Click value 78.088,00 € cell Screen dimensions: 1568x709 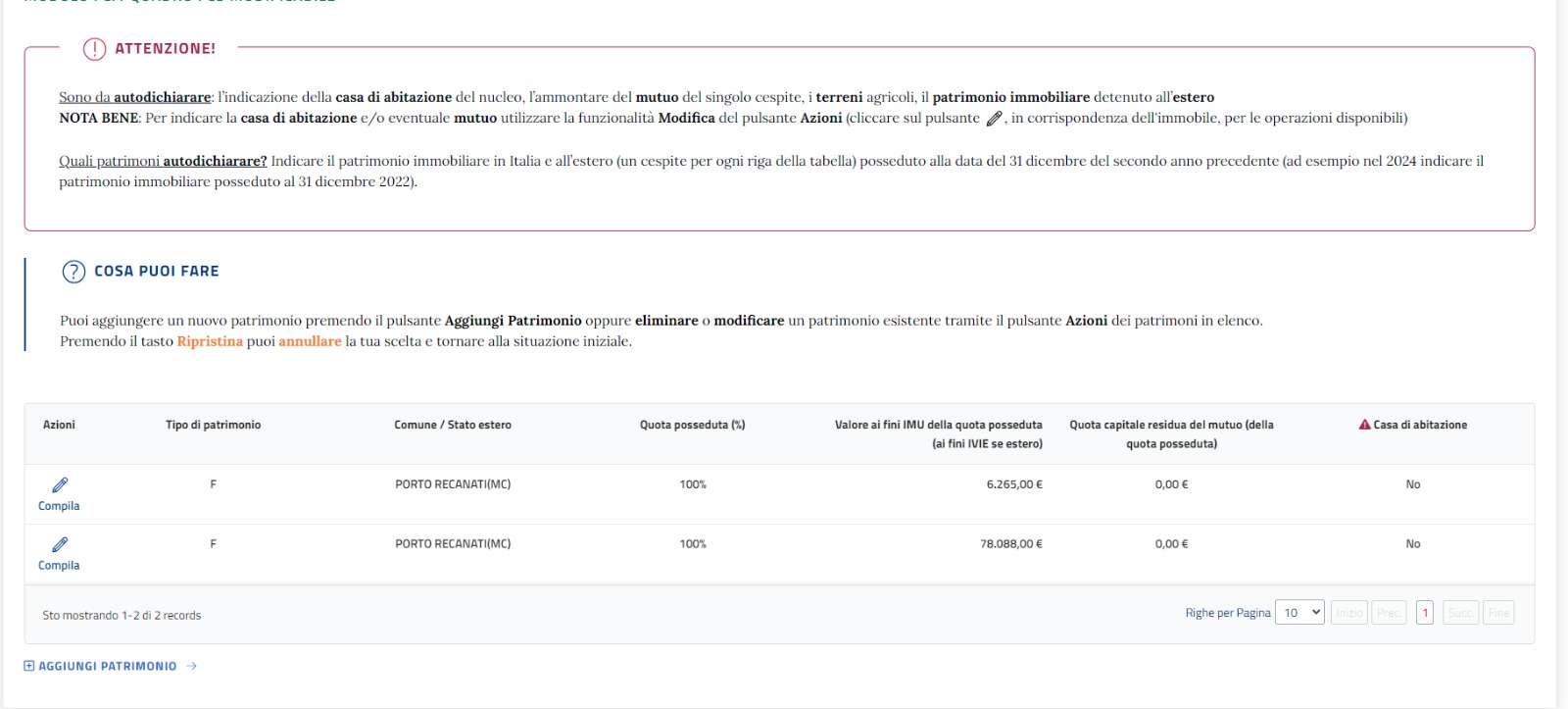[x=1011, y=544]
